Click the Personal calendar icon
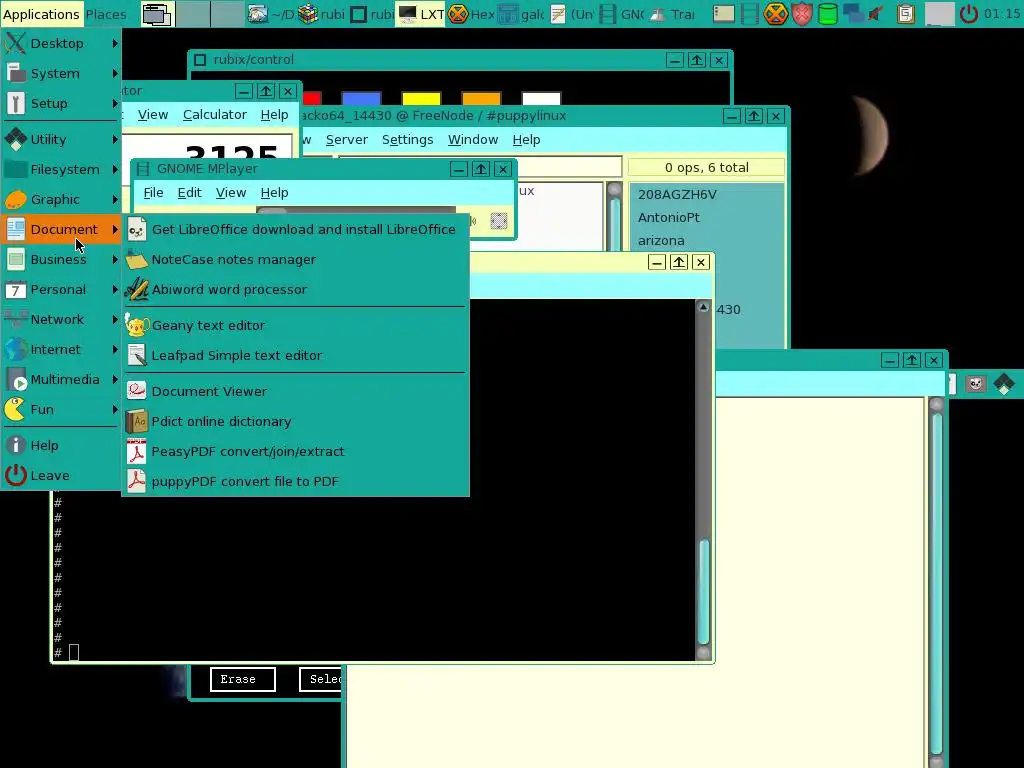This screenshot has width=1024, height=768. (x=16, y=289)
